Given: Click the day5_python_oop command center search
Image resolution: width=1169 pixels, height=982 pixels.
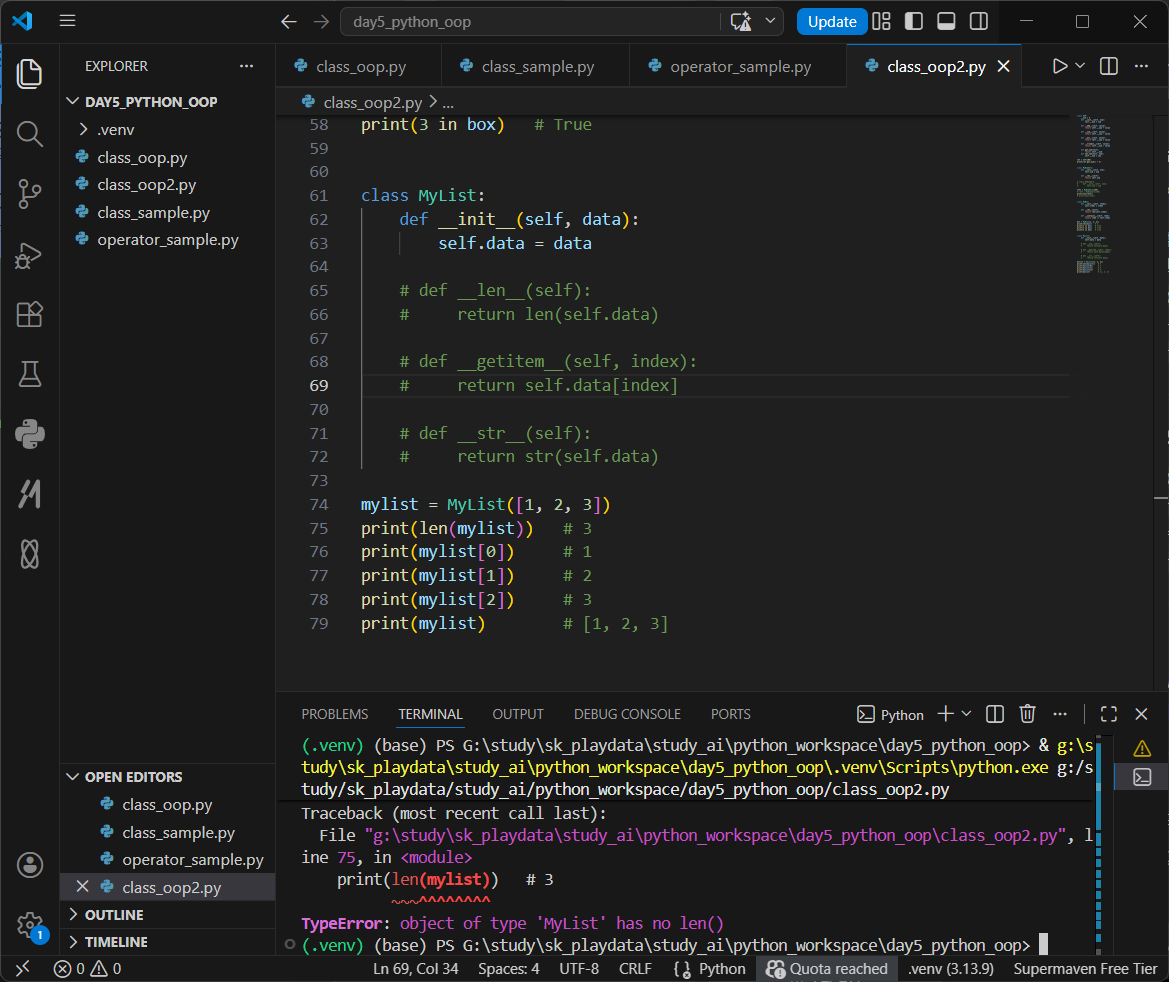Looking at the screenshot, I should [x=530, y=22].
